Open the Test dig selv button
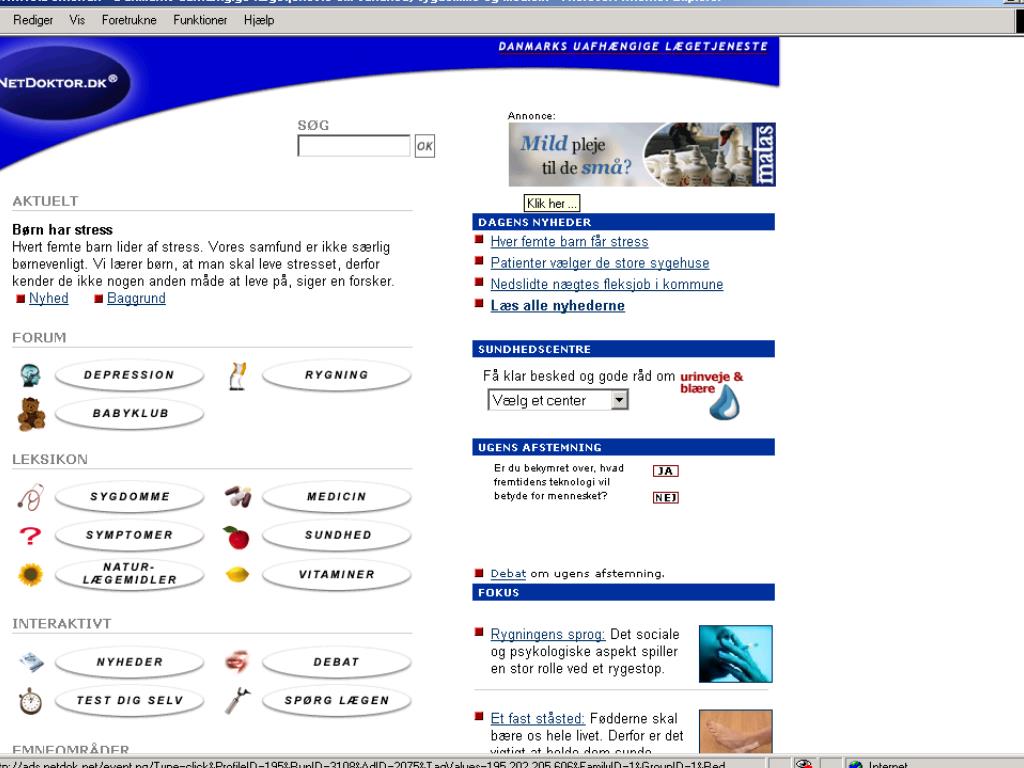 click(x=129, y=700)
